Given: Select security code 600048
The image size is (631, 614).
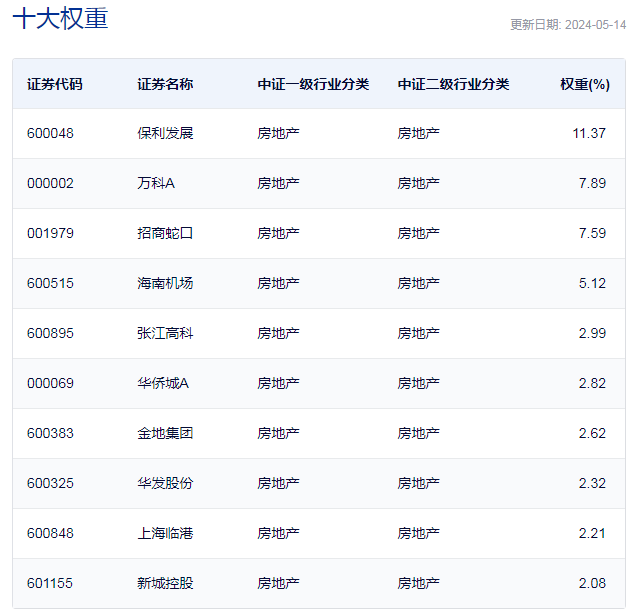Looking at the screenshot, I should pos(50,133).
